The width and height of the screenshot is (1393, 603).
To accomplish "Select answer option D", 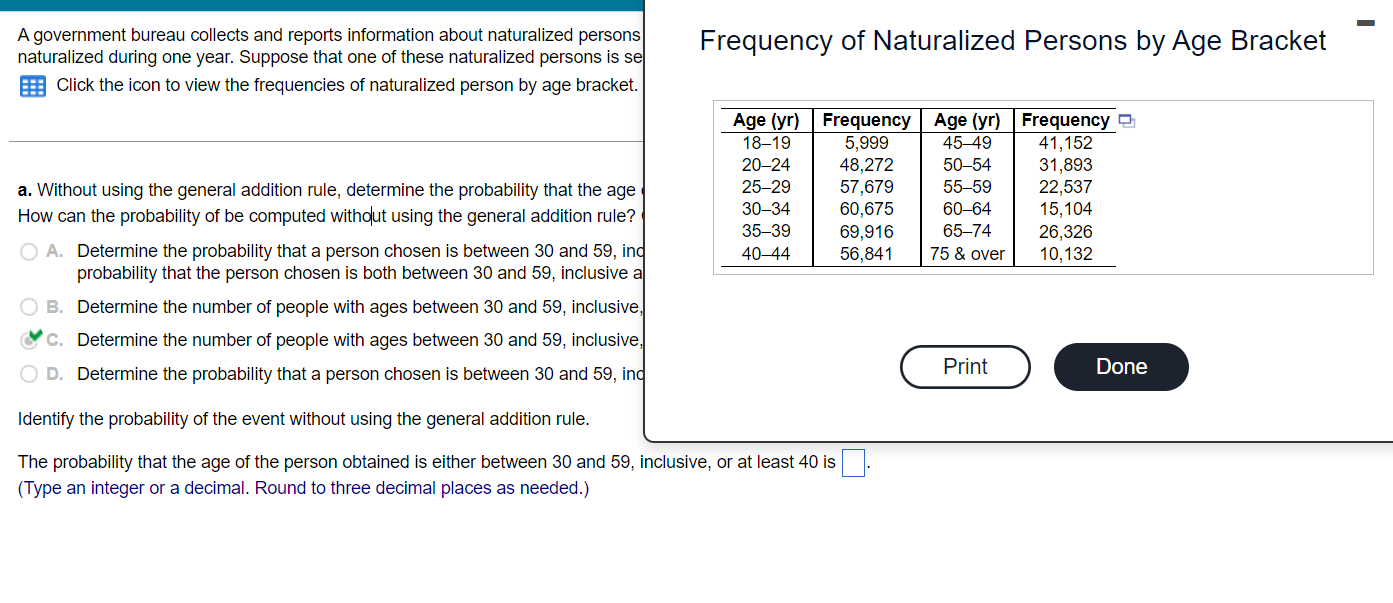I will [x=30, y=374].
